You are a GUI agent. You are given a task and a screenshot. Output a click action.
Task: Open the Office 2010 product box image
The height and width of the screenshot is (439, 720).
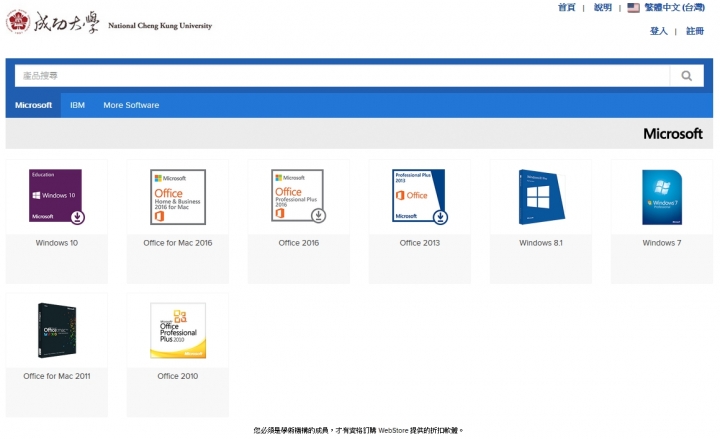click(x=178, y=330)
